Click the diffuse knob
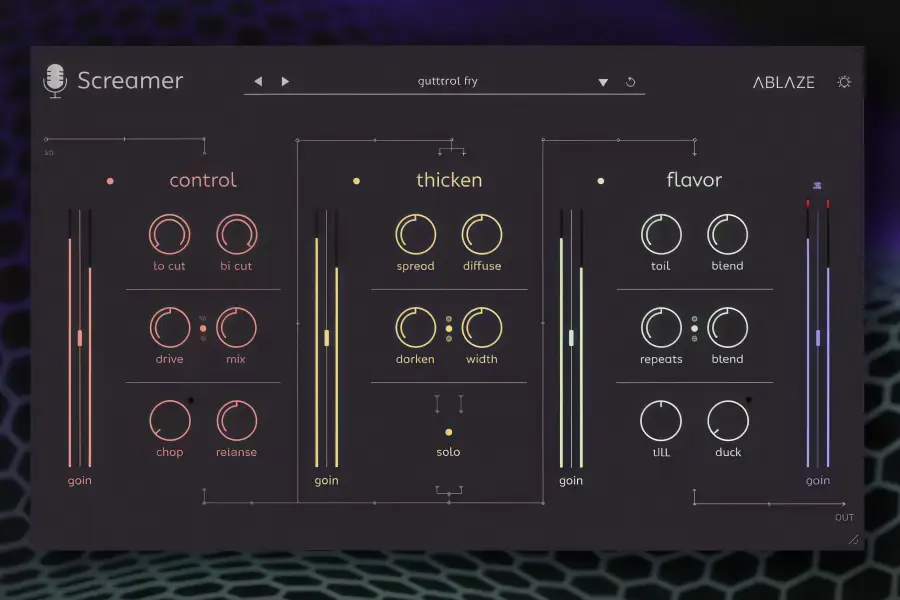This screenshot has height=600, width=900. pyautogui.click(x=482, y=234)
